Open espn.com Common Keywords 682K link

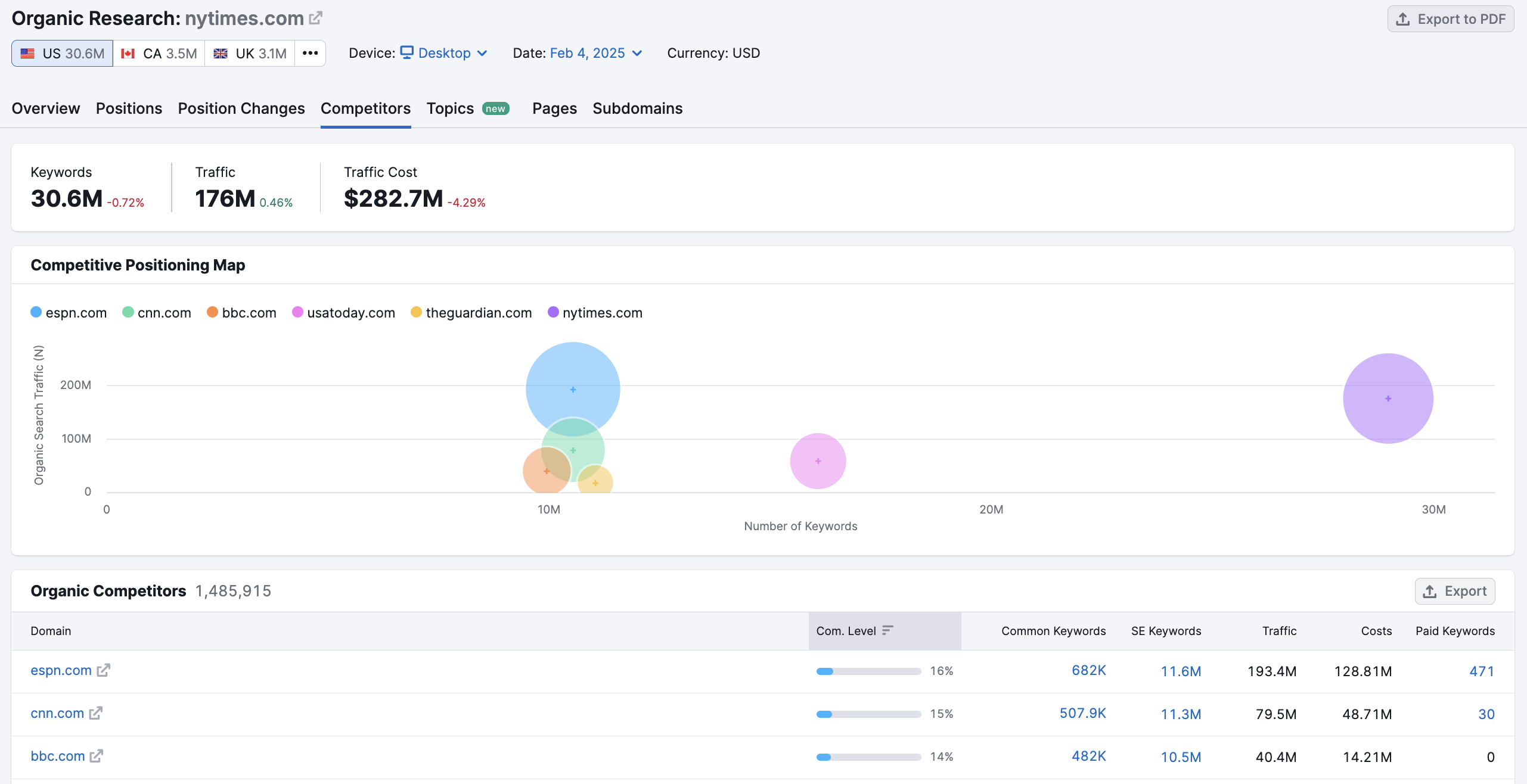(1088, 670)
